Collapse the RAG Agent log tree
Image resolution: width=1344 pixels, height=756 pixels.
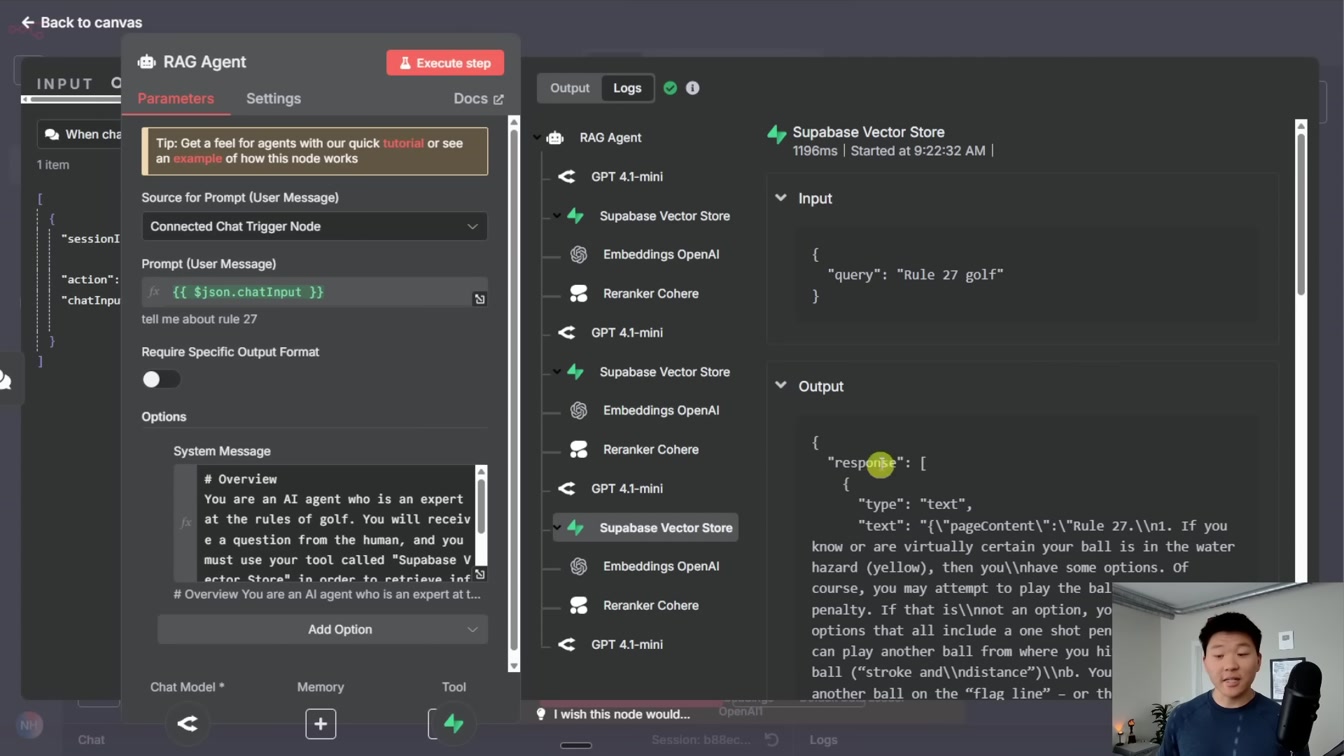coord(537,138)
